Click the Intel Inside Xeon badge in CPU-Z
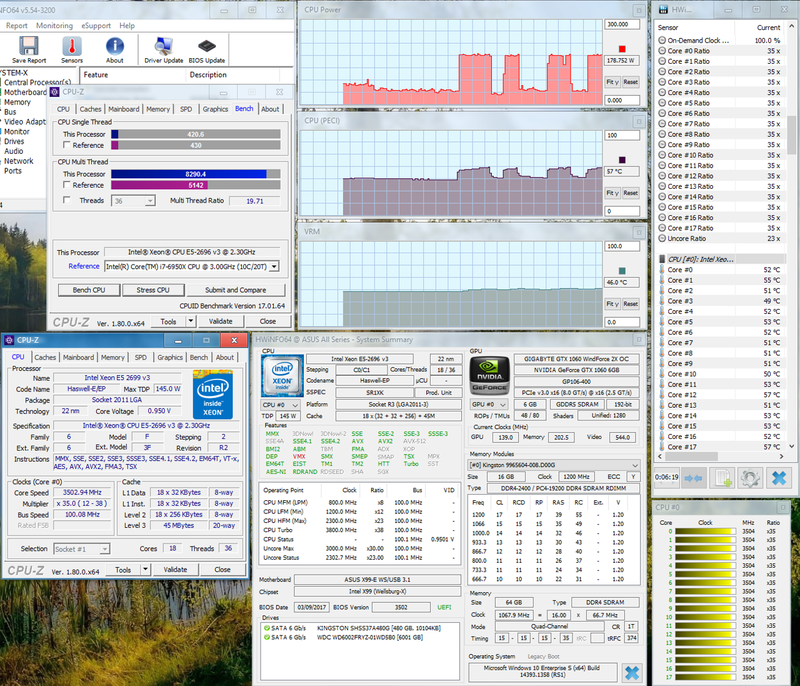 pos(213,394)
